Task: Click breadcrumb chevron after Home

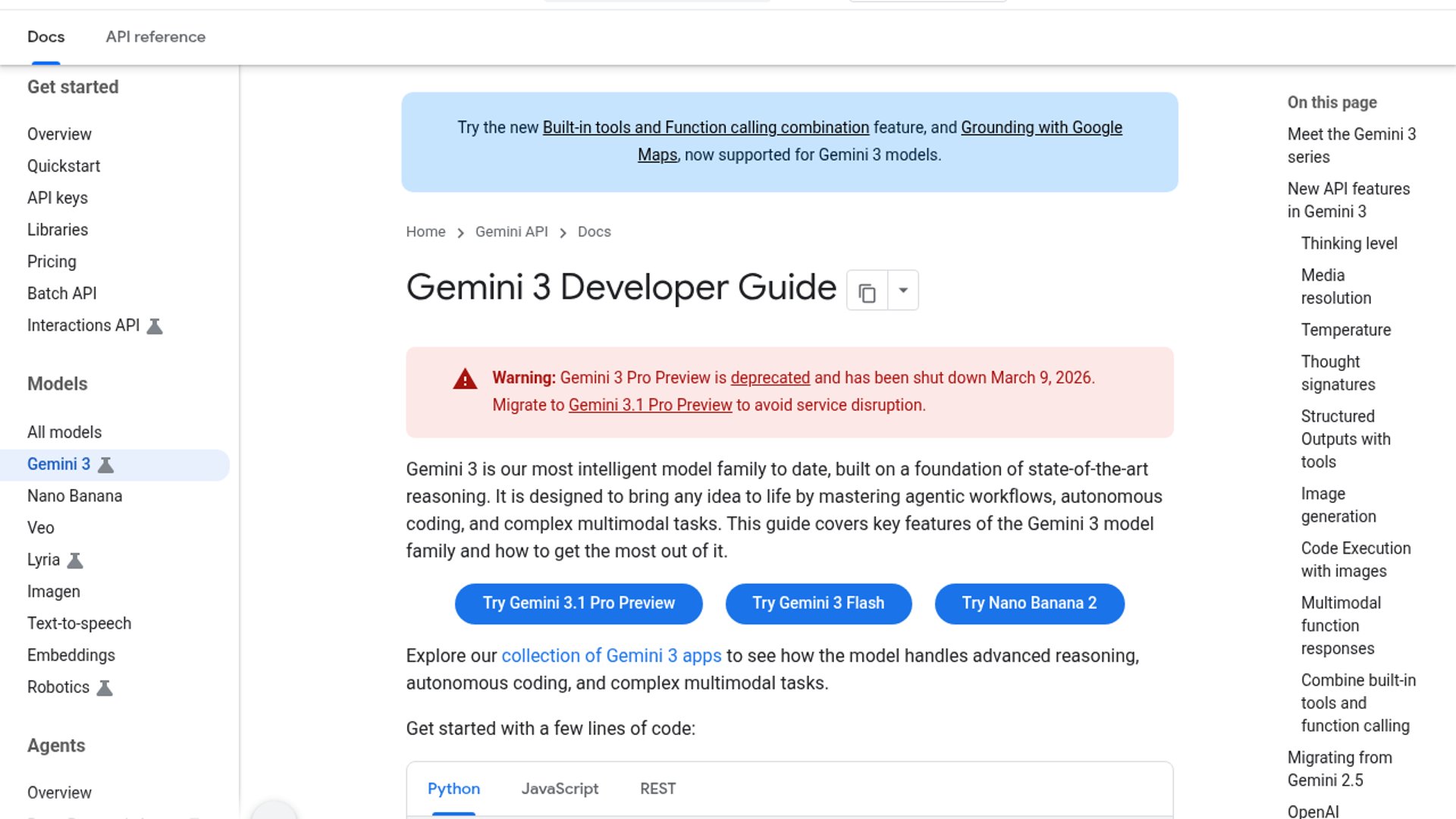Action: [x=460, y=233]
